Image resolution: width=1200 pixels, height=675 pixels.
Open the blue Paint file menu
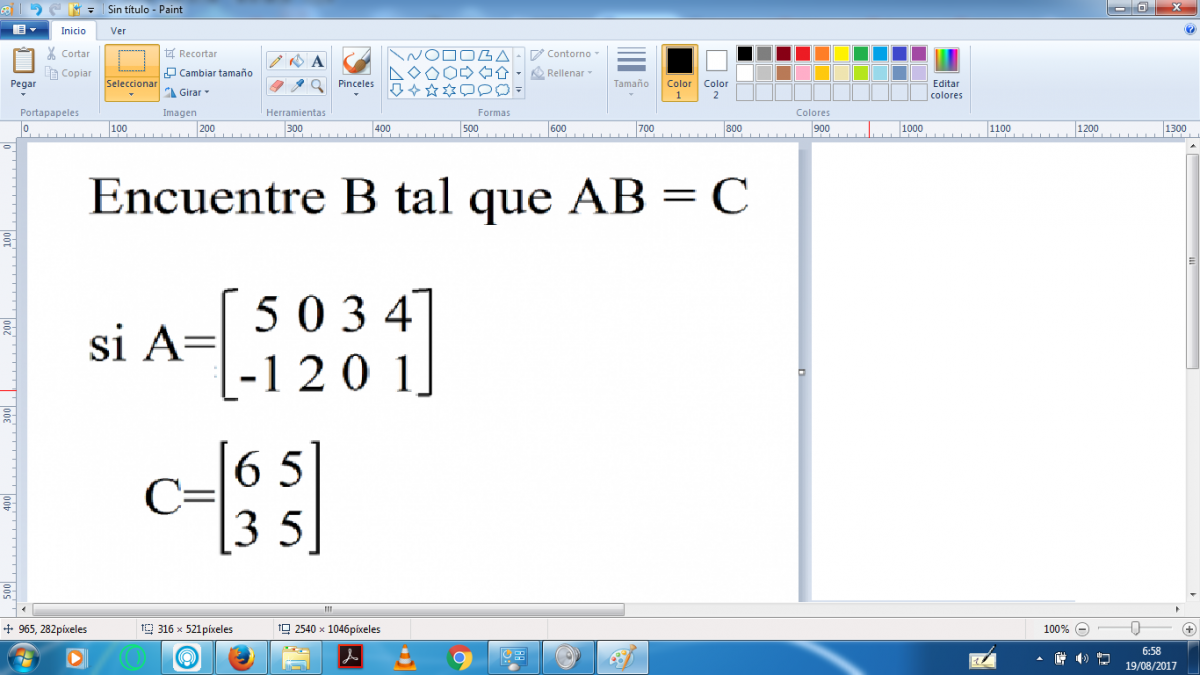25,31
